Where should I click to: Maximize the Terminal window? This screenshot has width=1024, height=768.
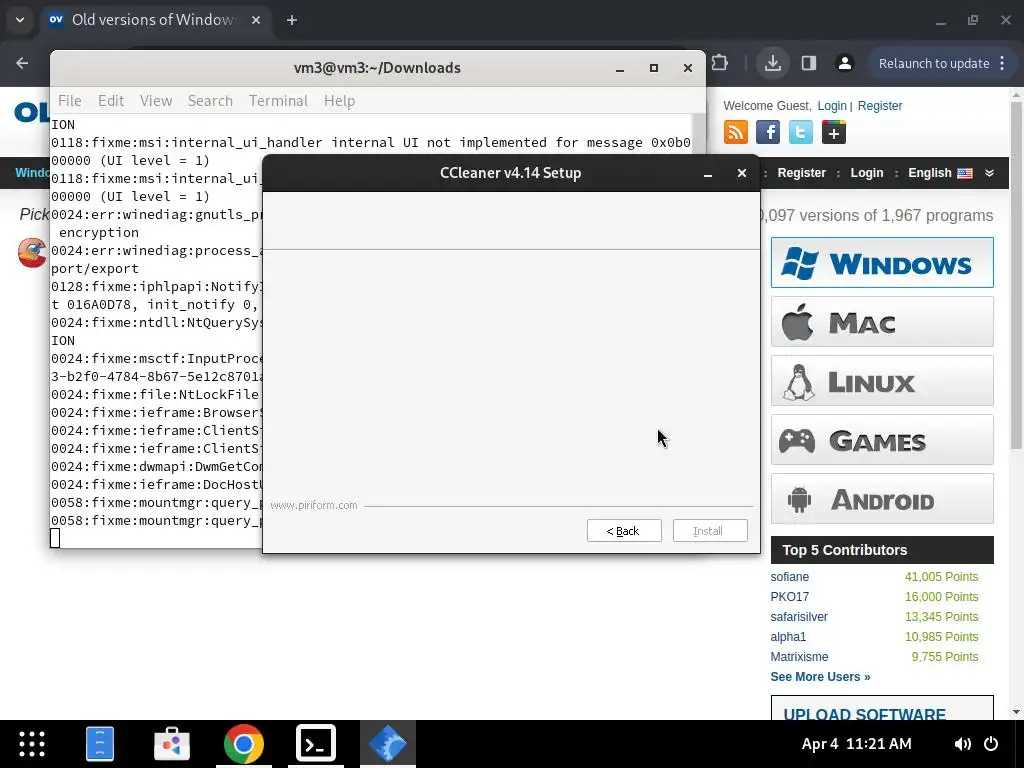pyautogui.click(x=654, y=68)
